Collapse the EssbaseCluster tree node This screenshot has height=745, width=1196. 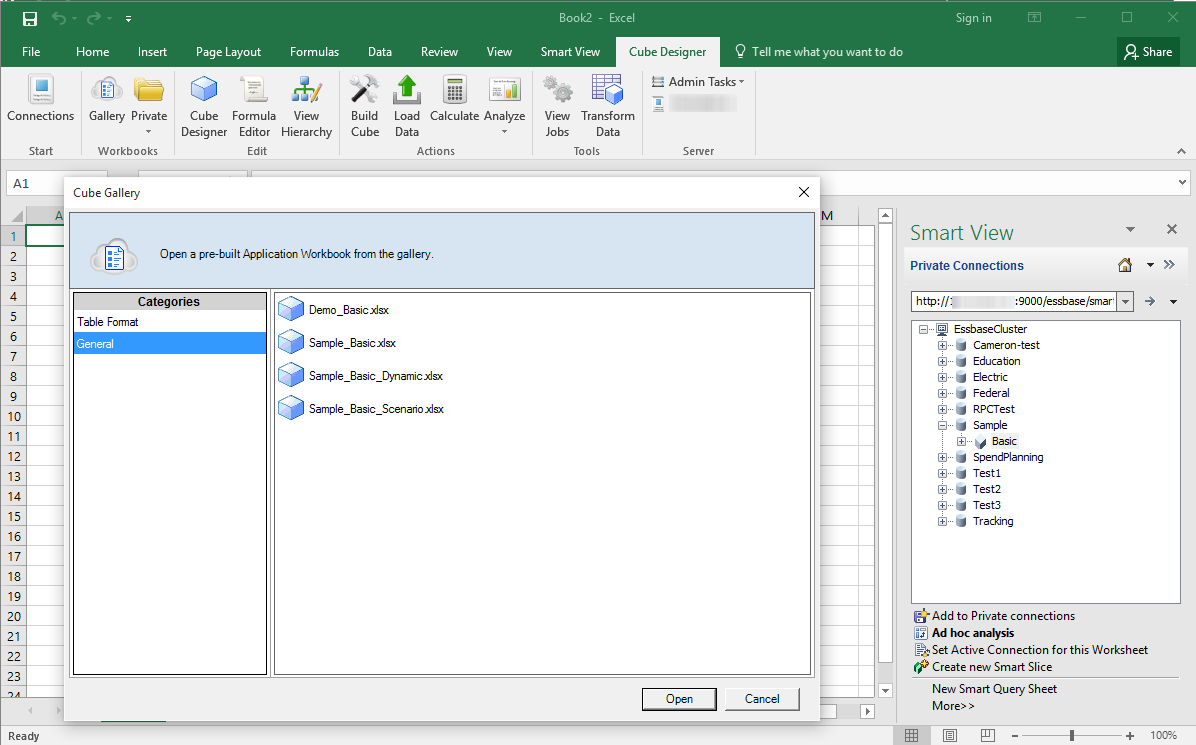point(924,329)
